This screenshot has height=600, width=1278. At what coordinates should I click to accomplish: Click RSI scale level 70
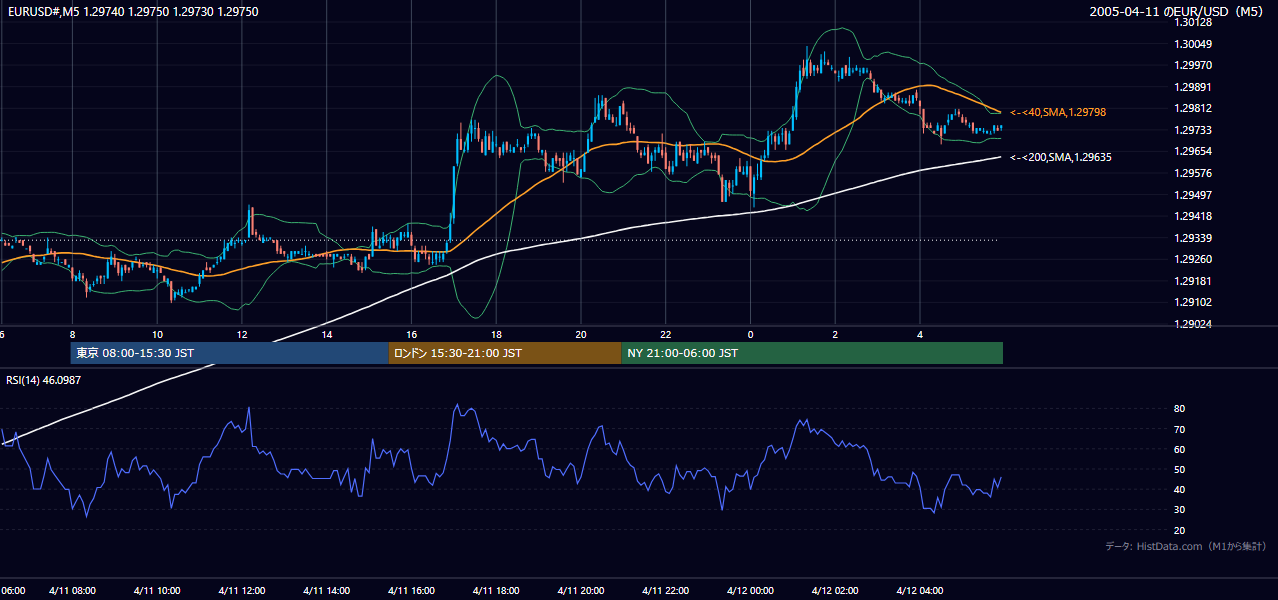pyautogui.click(x=1179, y=429)
